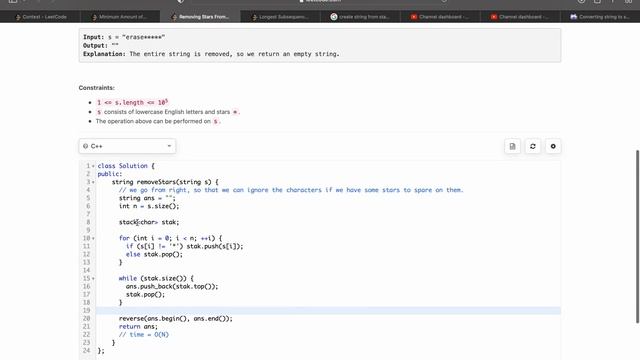Click 'else stak.pop();' line
This screenshot has width=640, height=360.
[x=154, y=254]
